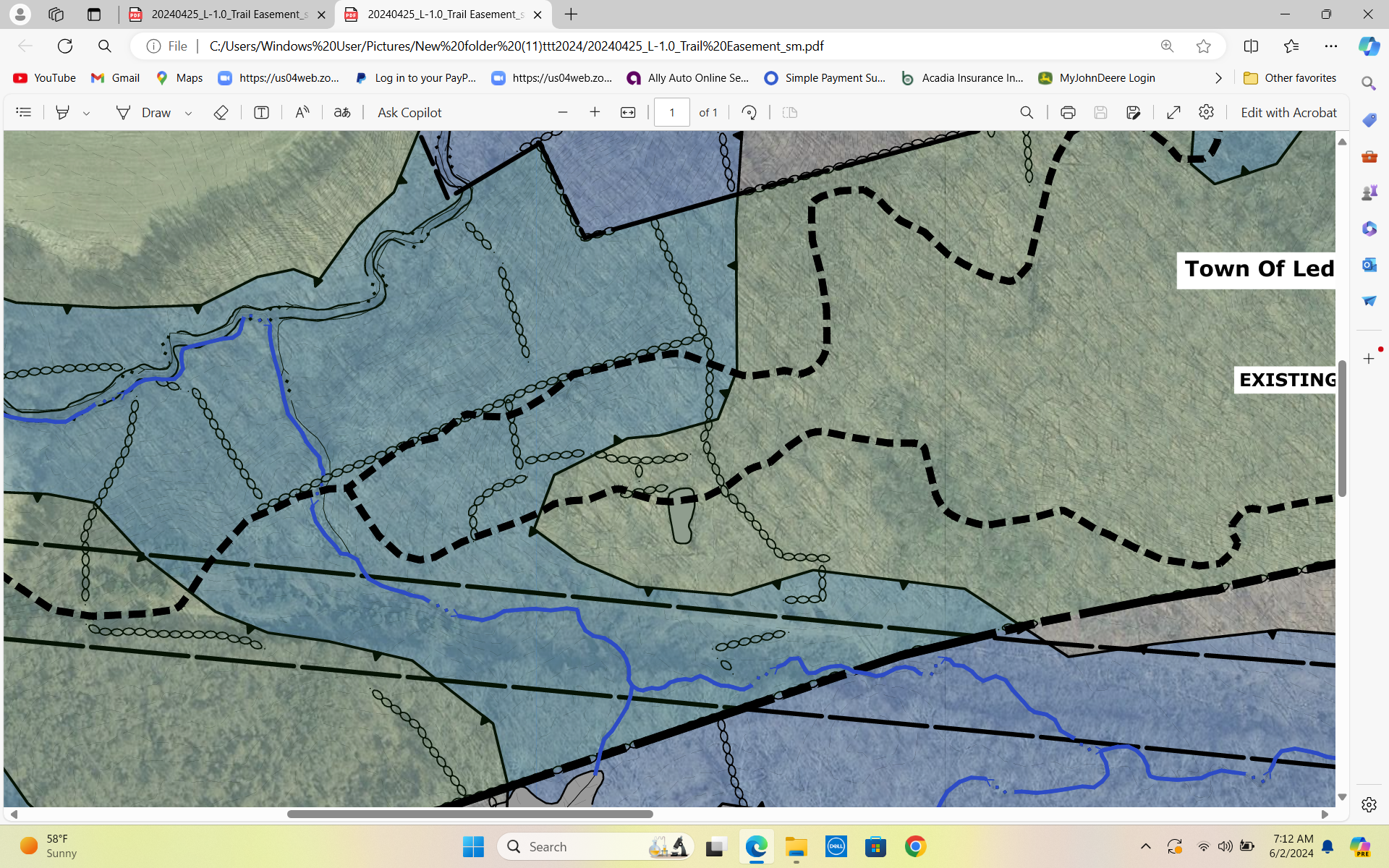
Task: Expand hidden favorites bar overflow chevron
Action: point(1218,78)
